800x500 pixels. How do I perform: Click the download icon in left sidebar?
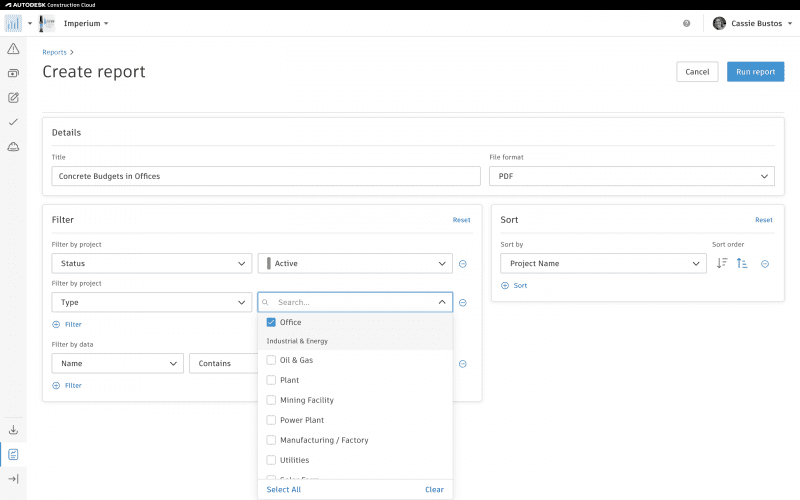coord(13,430)
